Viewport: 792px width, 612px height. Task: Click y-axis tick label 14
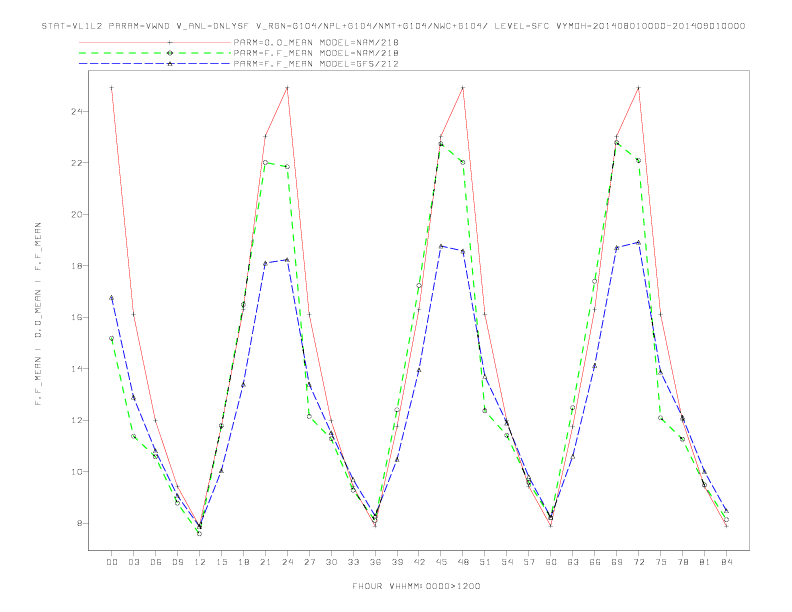tap(76, 369)
